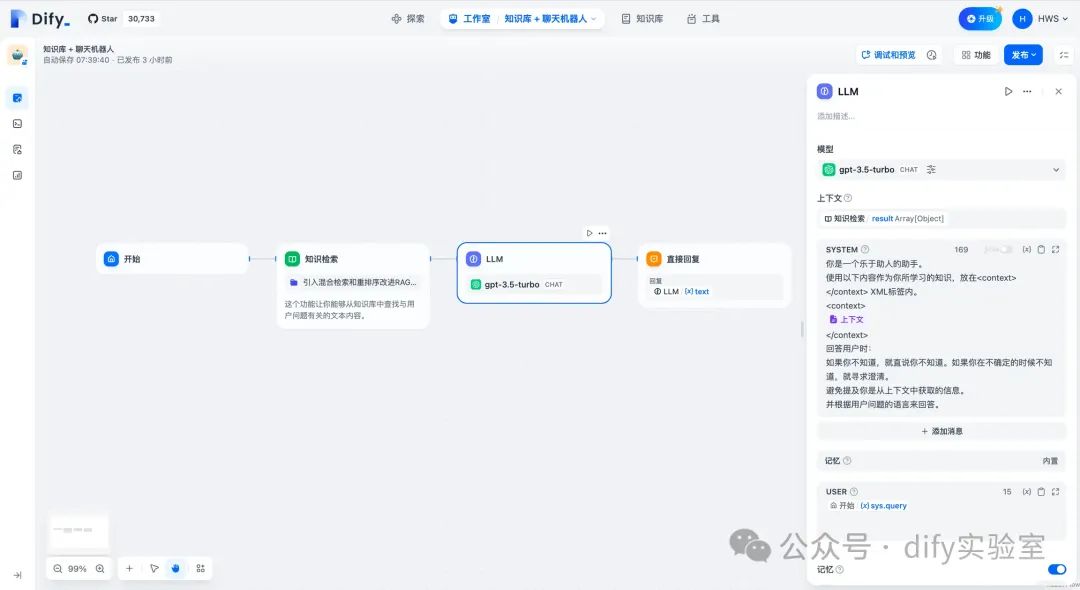Click gpt-3.5-turbo label in LLM node
The image size is (1080, 590).
[512, 284]
